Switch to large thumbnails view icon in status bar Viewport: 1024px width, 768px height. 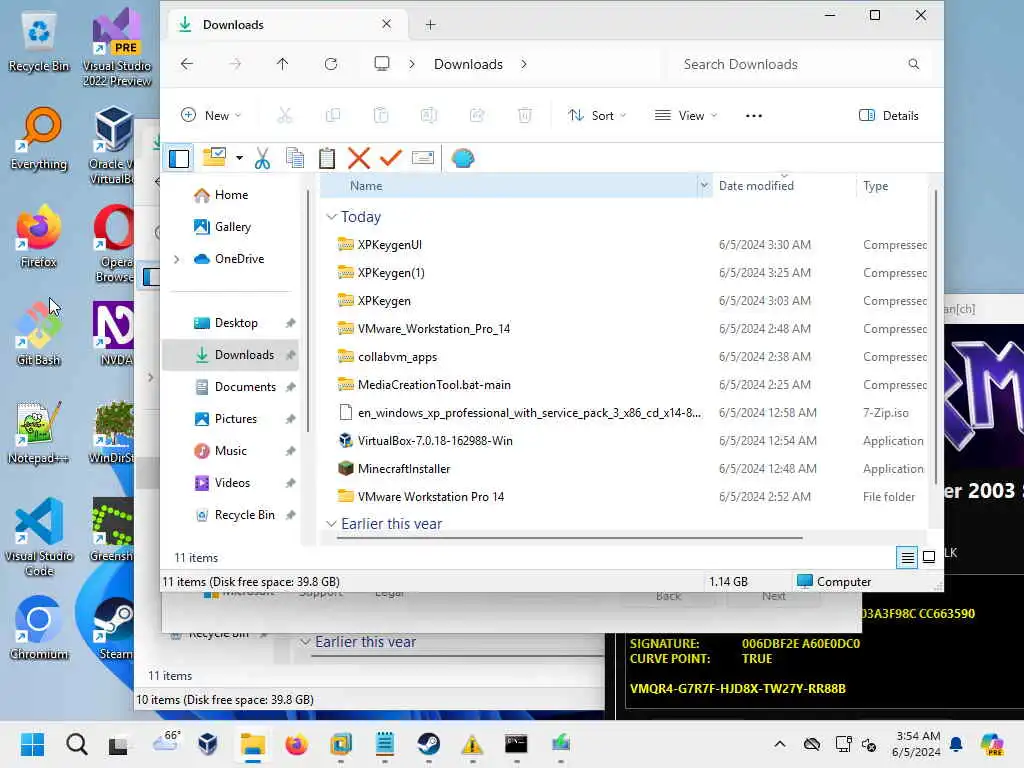[x=929, y=558]
